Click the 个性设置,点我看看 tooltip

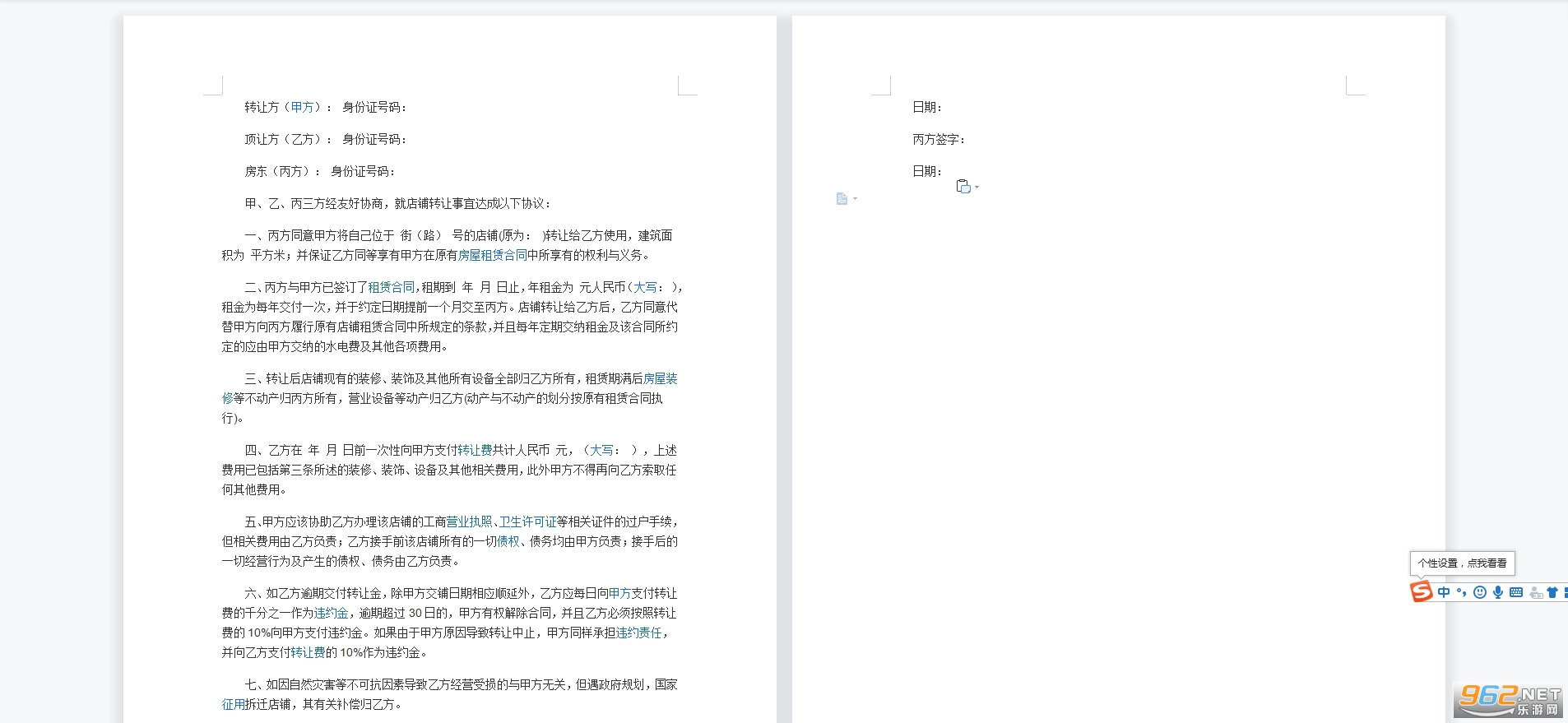(x=1462, y=563)
